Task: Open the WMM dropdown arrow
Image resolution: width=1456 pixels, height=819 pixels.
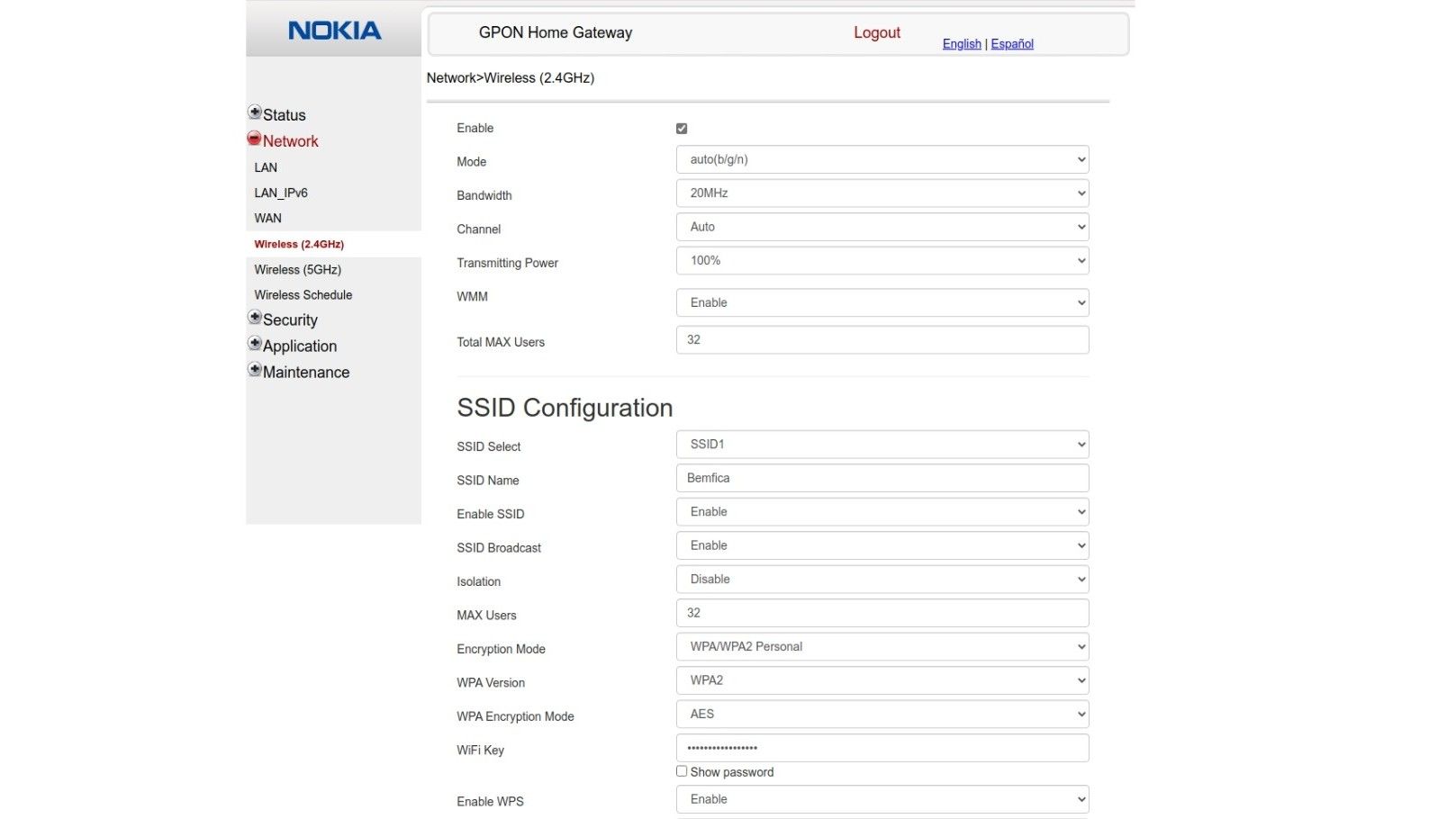Action: coord(1079,302)
